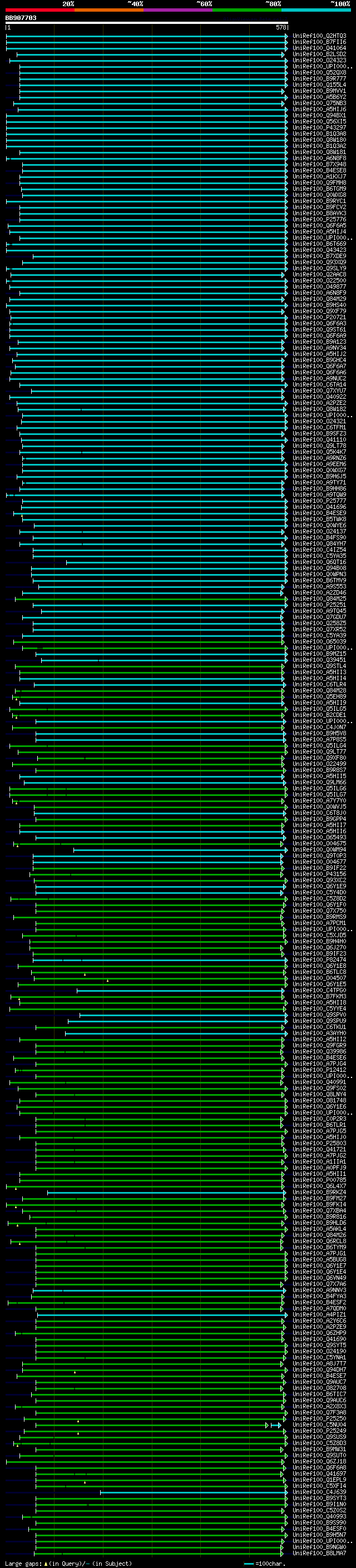The height and width of the screenshot is (1568, 356).
Task: Select the UniRef100_Q75NB3 label
Action: tap(319, 103)
